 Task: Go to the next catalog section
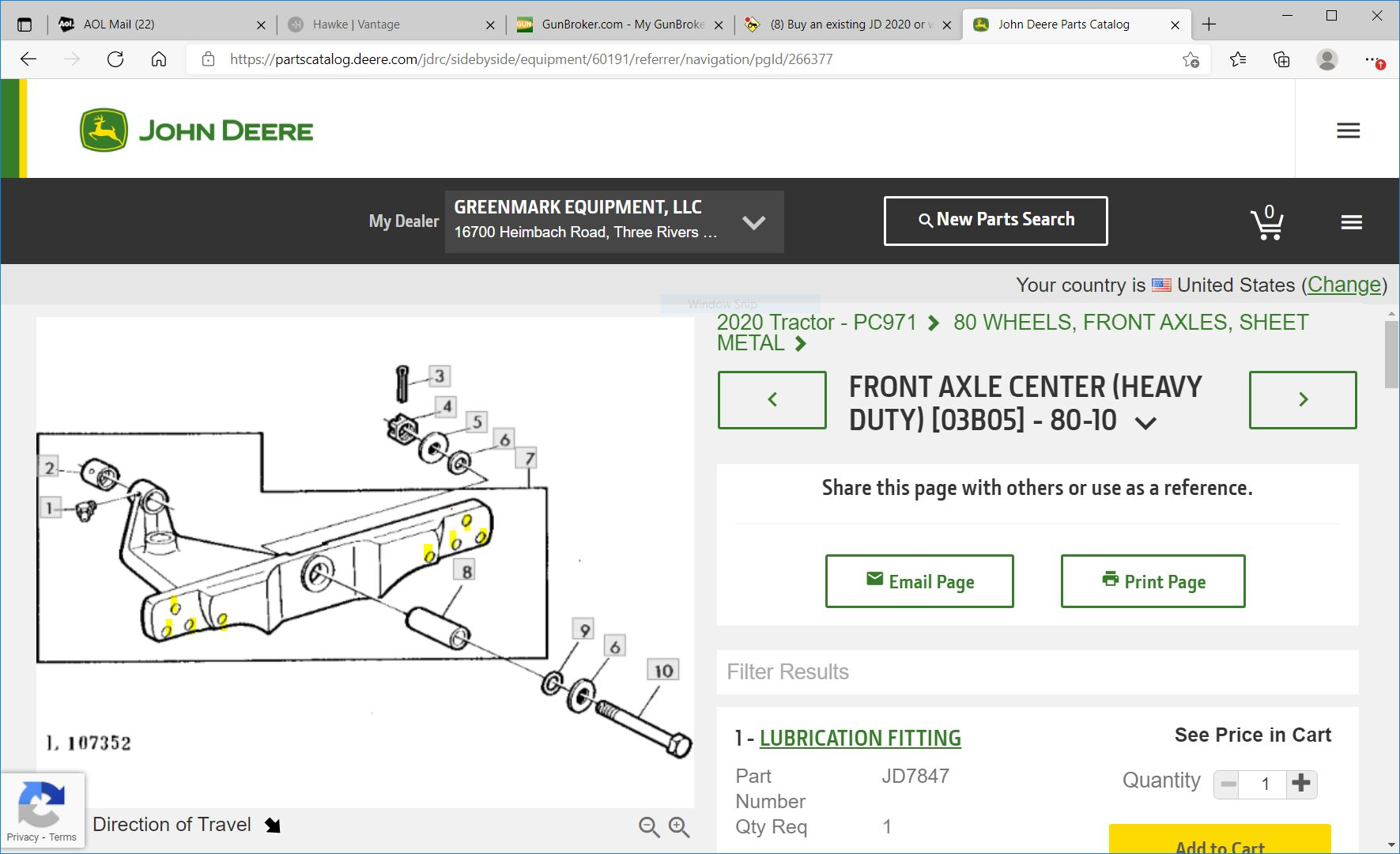(1303, 399)
